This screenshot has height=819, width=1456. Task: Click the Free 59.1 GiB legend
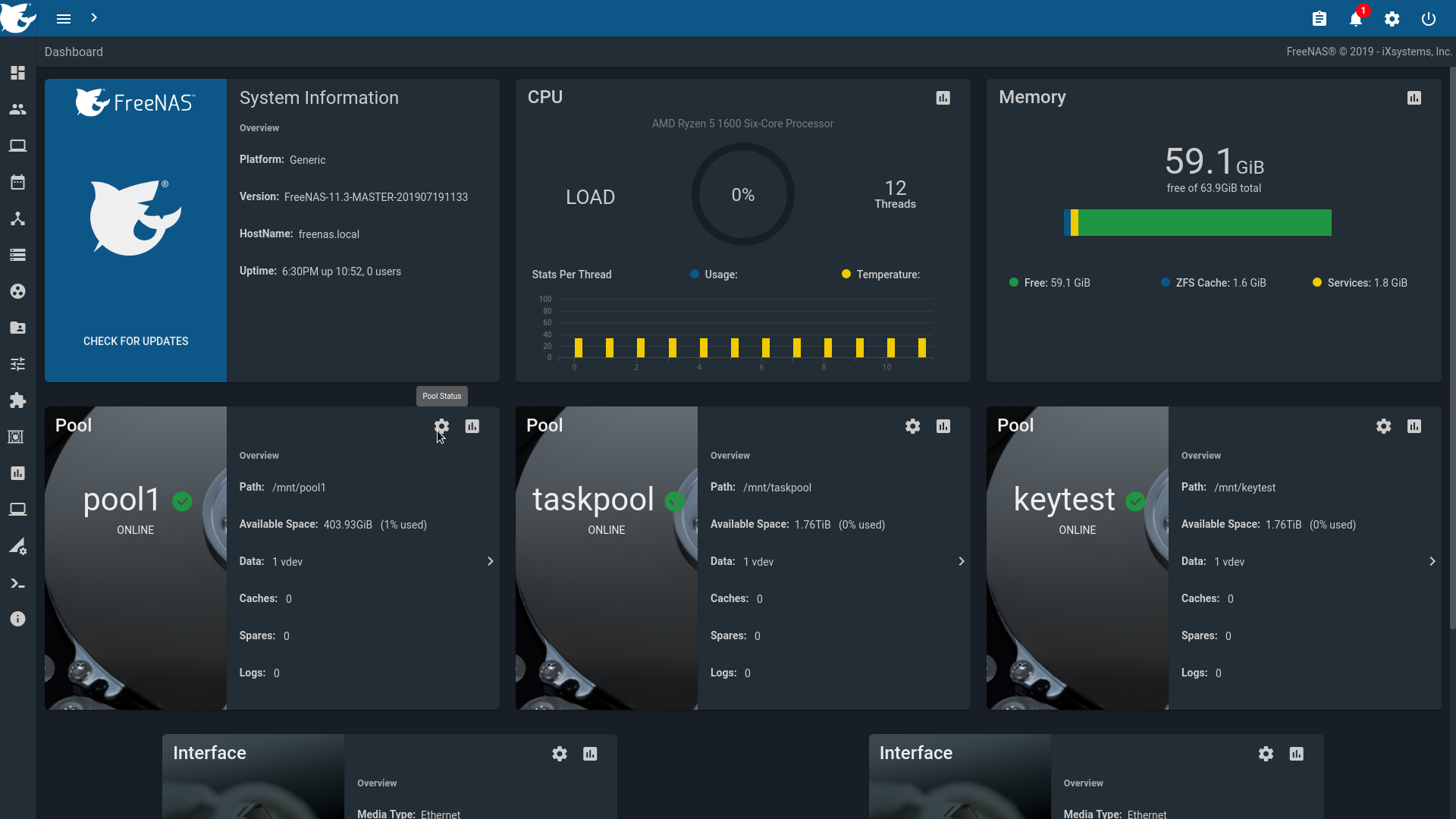pos(1050,283)
